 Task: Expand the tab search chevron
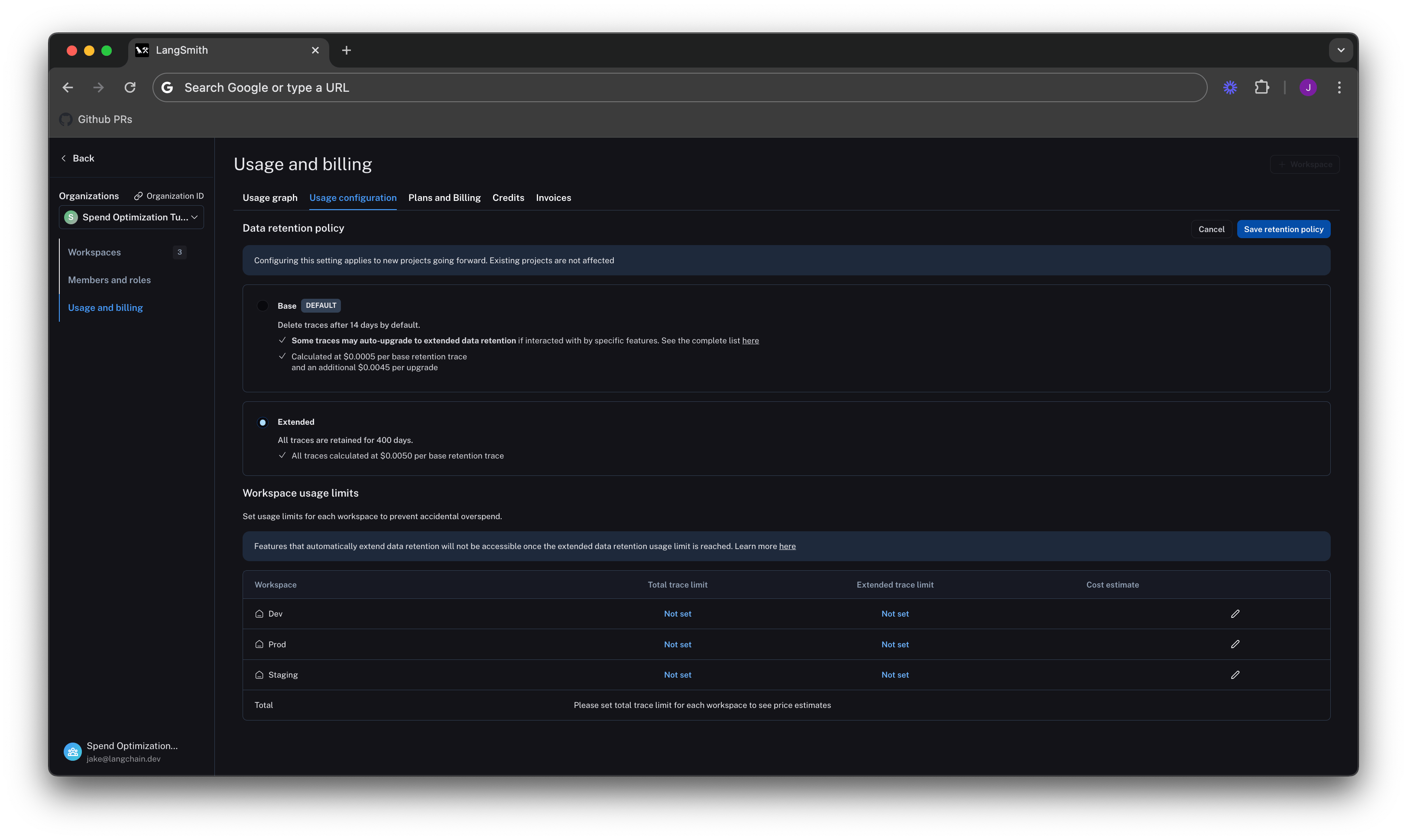pyautogui.click(x=1341, y=50)
